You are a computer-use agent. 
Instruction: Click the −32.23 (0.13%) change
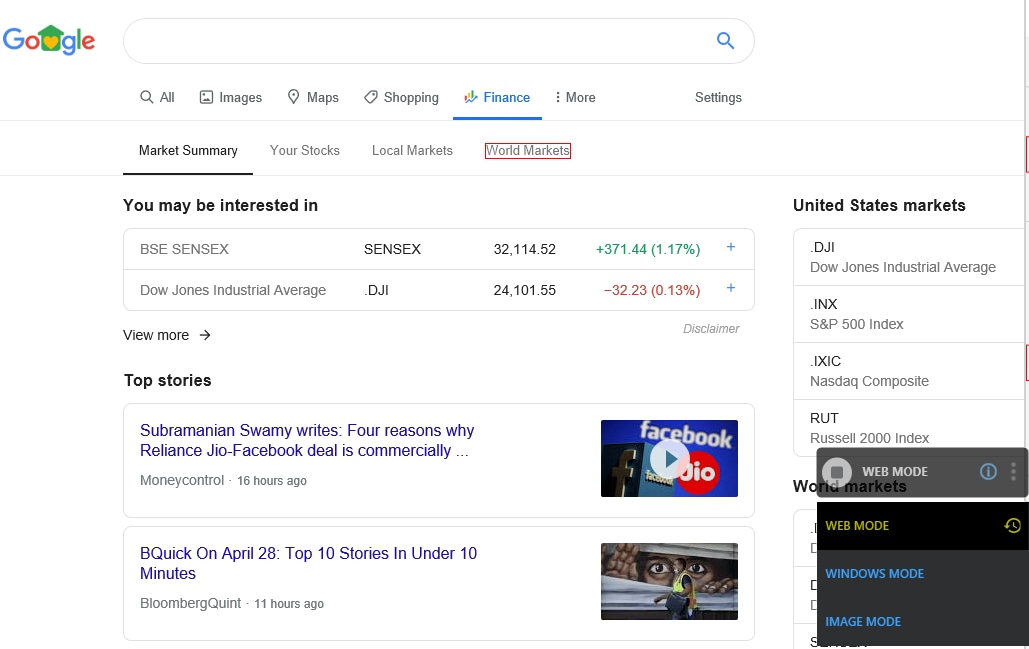point(652,290)
